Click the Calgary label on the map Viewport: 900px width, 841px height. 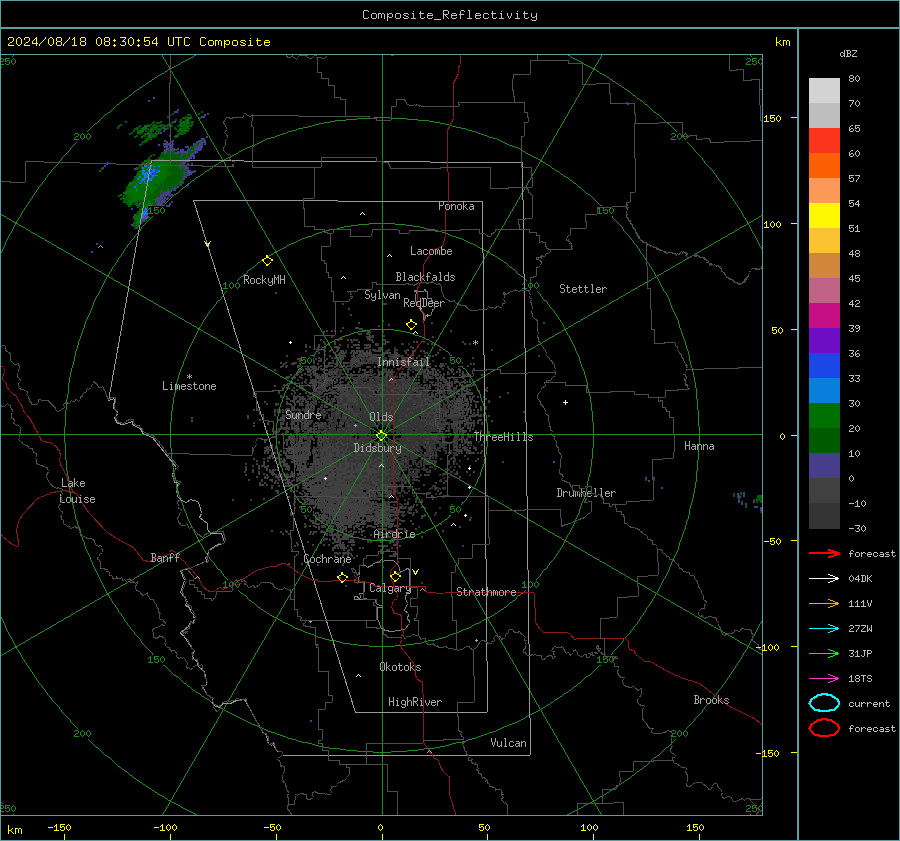390,588
